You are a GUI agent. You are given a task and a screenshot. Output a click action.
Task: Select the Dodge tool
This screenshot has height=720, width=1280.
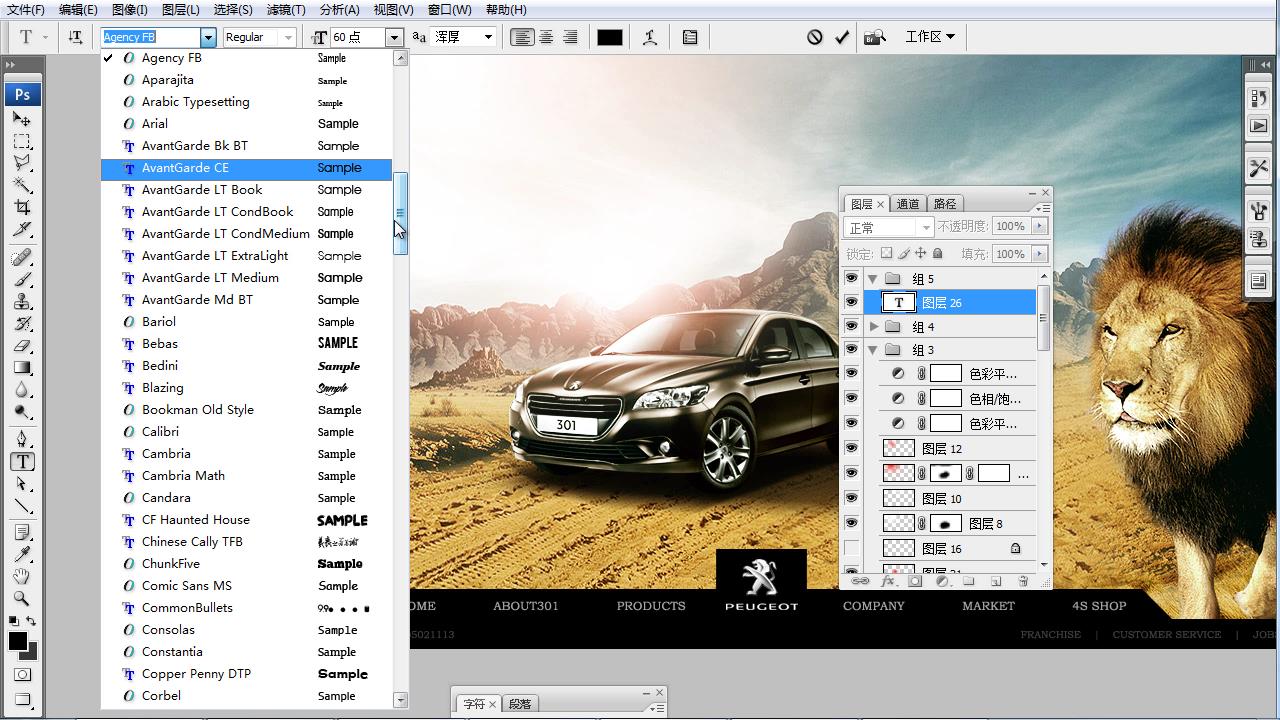22,412
